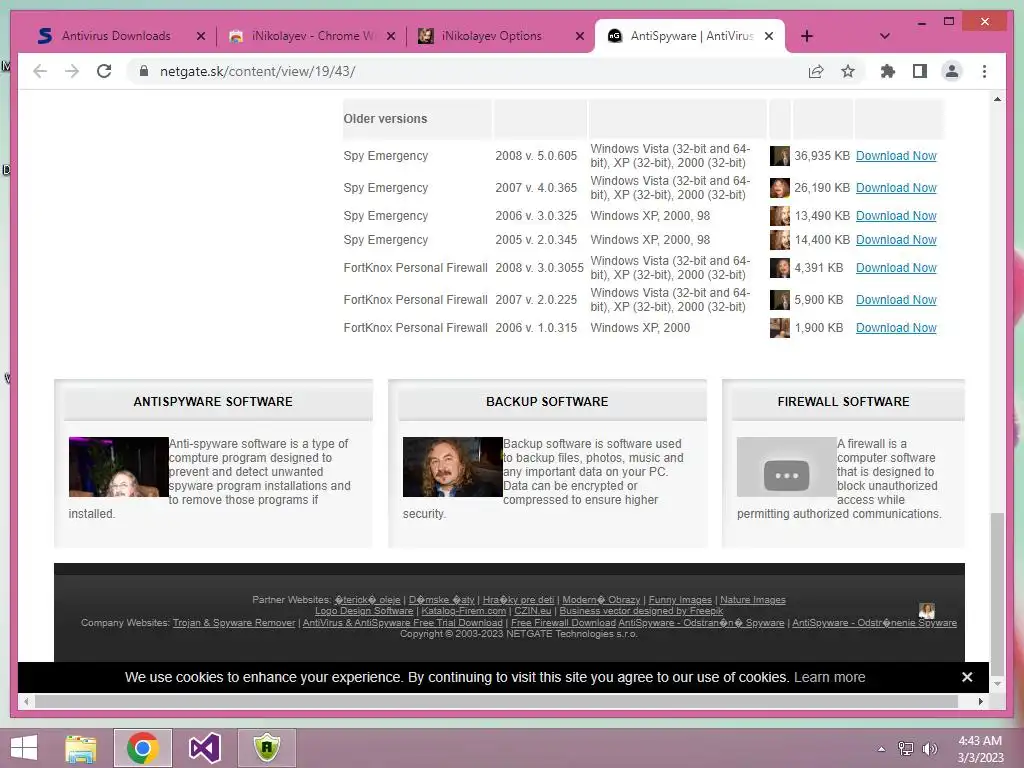Show hidden system tray icons
The image size is (1024, 768).
click(x=881, y=748)
